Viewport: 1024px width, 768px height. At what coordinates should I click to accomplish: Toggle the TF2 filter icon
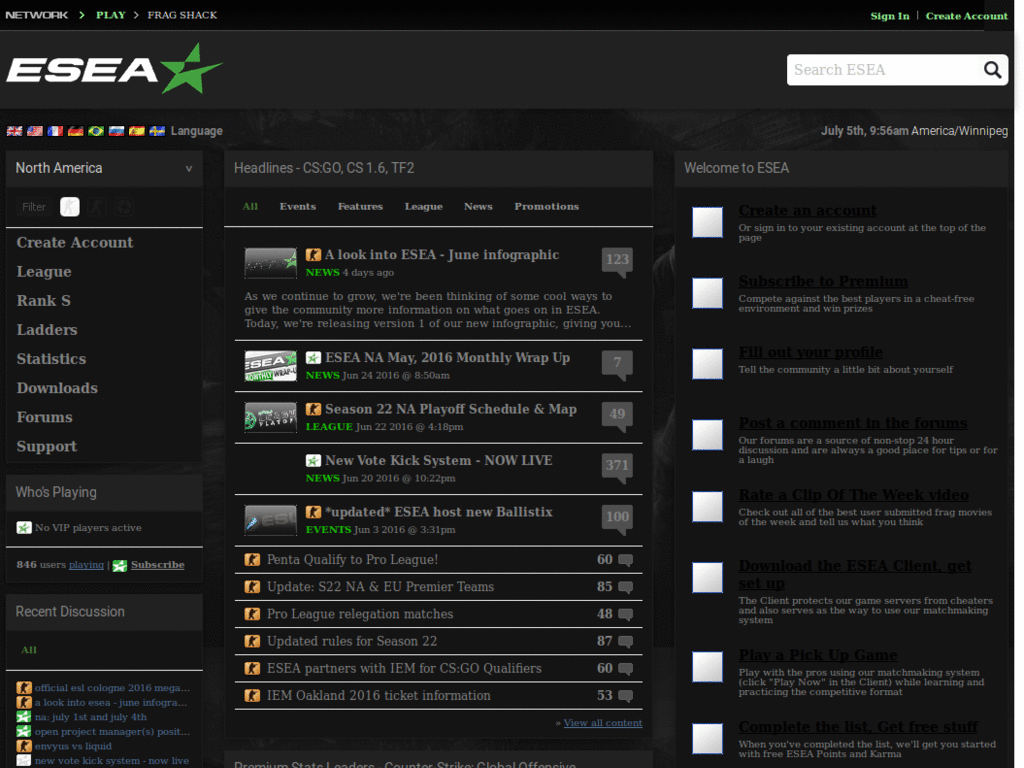point(124,206)
